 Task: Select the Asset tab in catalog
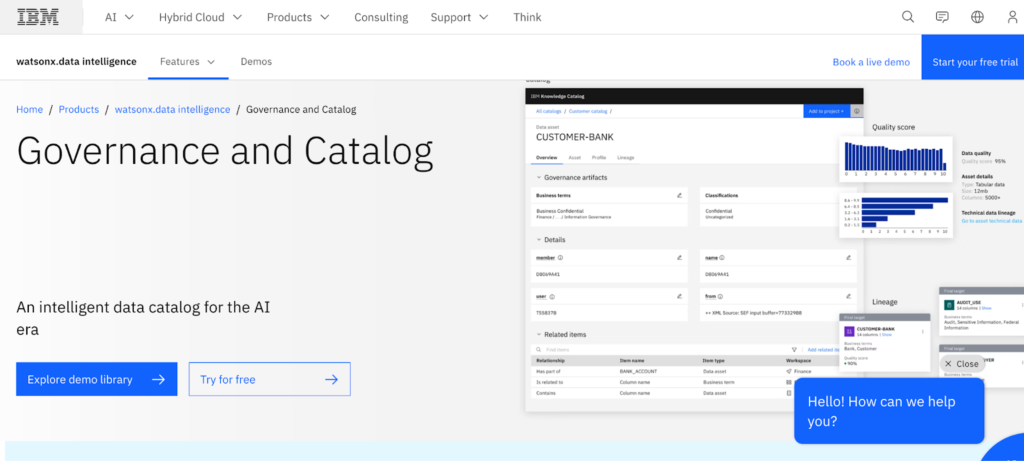[x=575, y=157]
